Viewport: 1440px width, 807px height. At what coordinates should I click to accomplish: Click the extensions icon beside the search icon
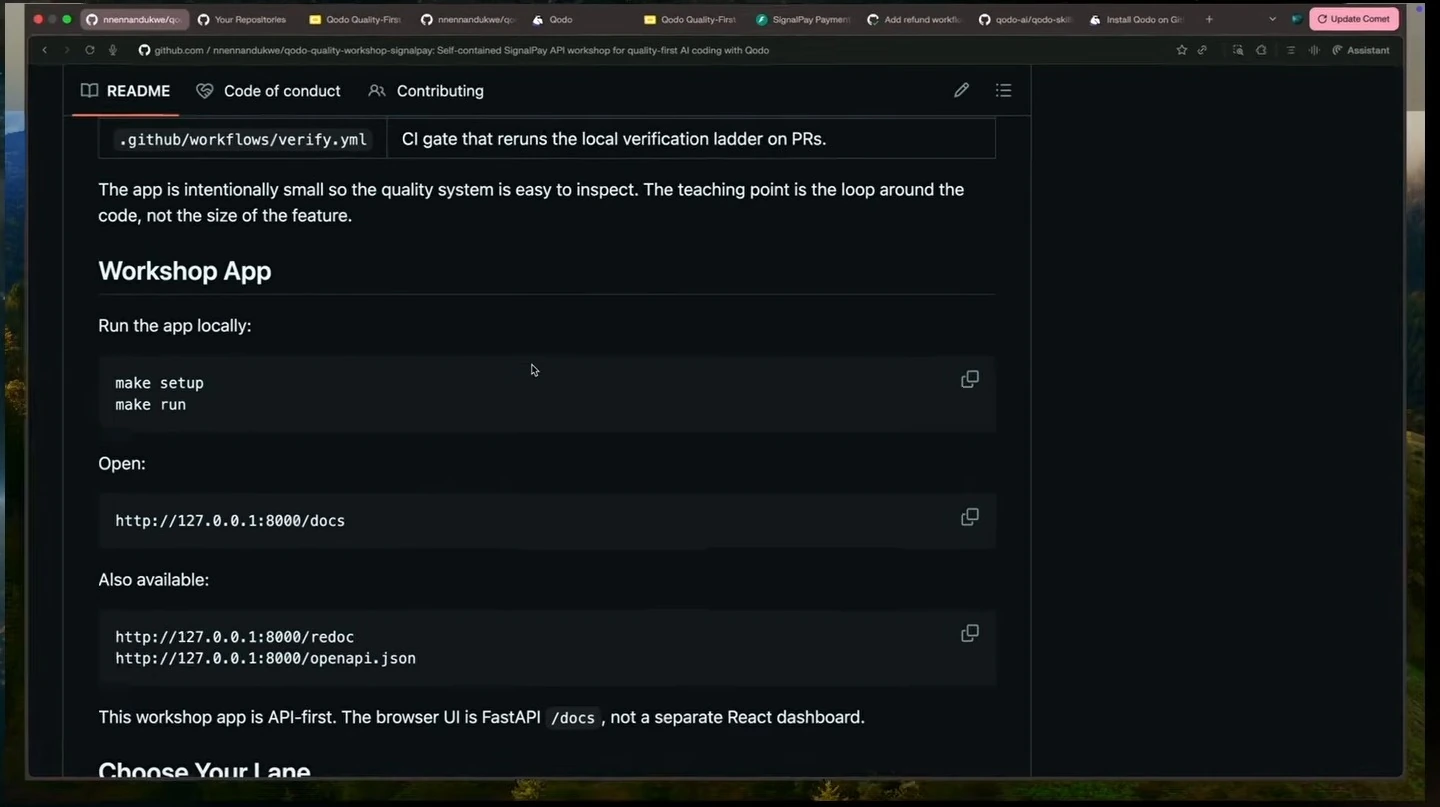point(1261,50)
